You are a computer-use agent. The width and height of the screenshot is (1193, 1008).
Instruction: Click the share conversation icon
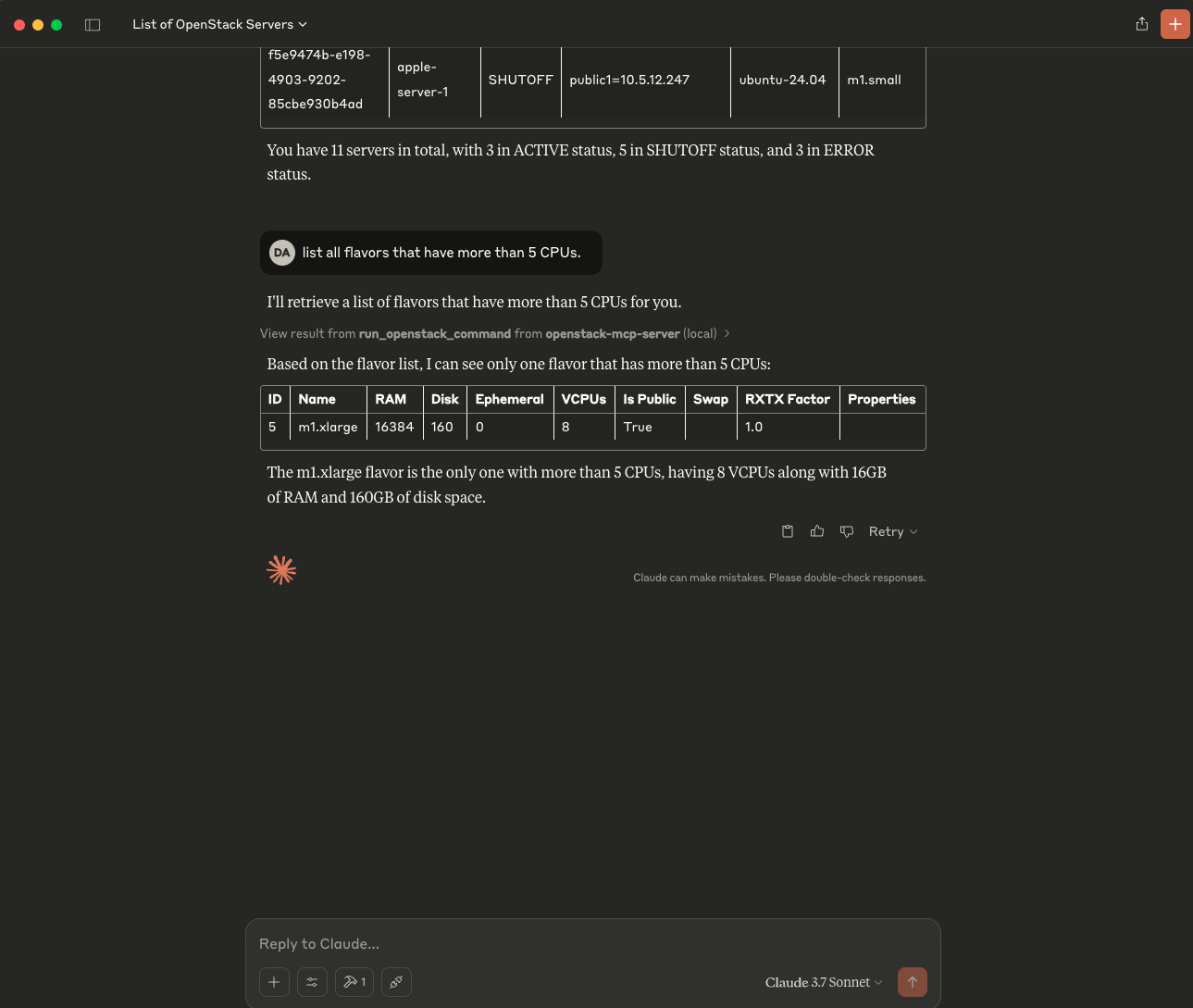[x=1142, y=24]
